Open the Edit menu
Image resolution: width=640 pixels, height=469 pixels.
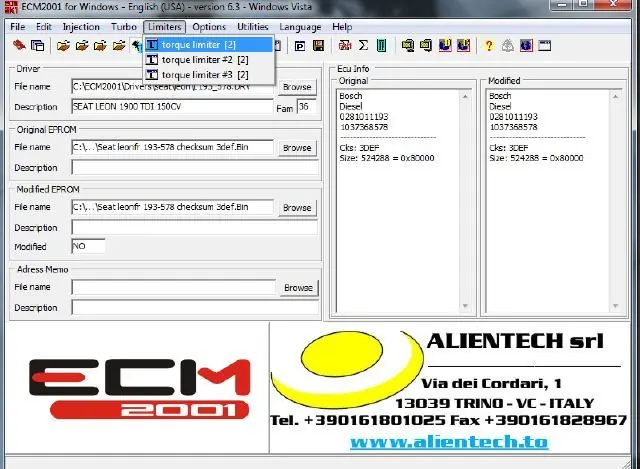point(44,27)
